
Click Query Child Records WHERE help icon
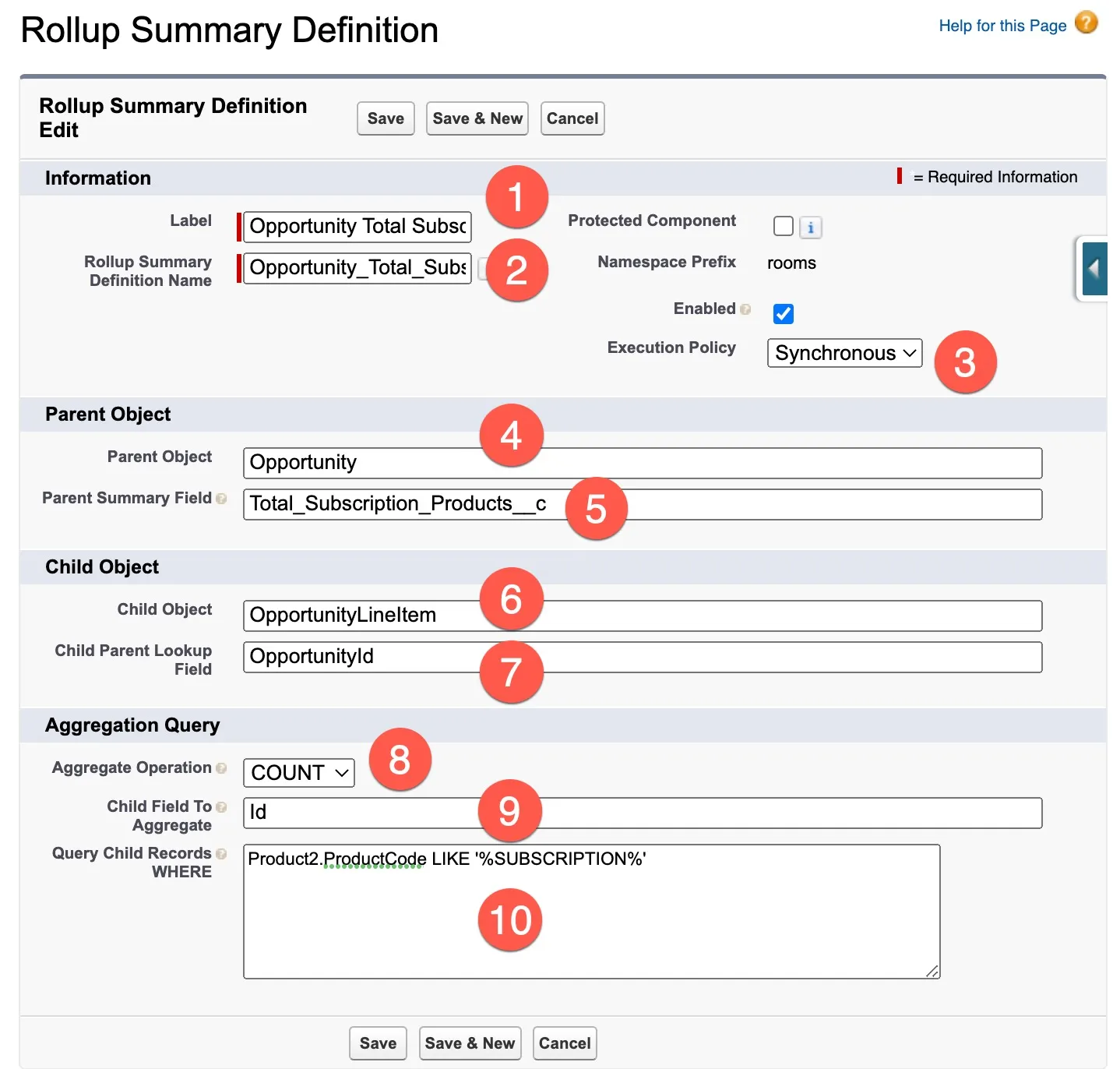click(x=221, y=854)
